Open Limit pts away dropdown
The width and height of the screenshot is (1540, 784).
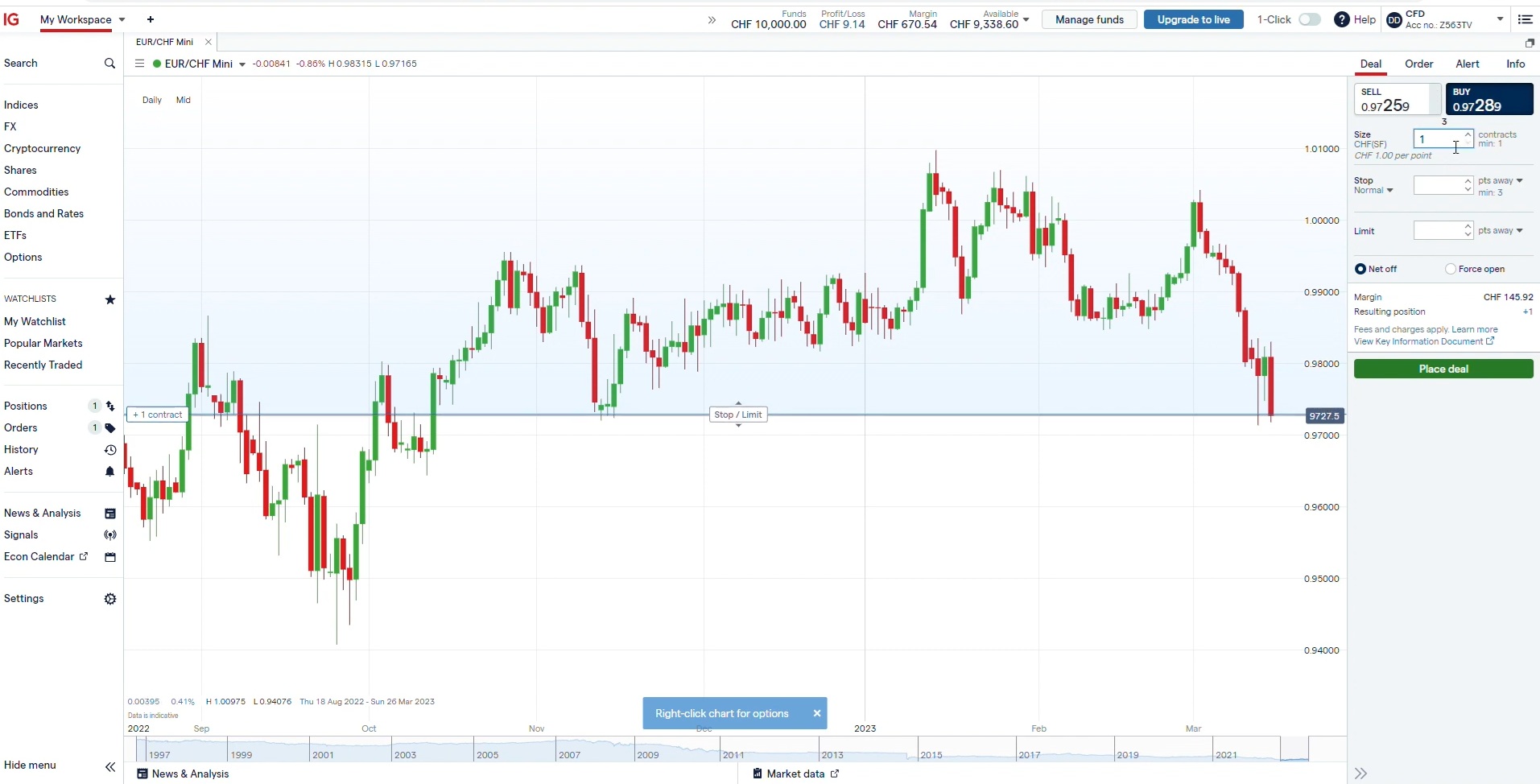(1501, 231)
